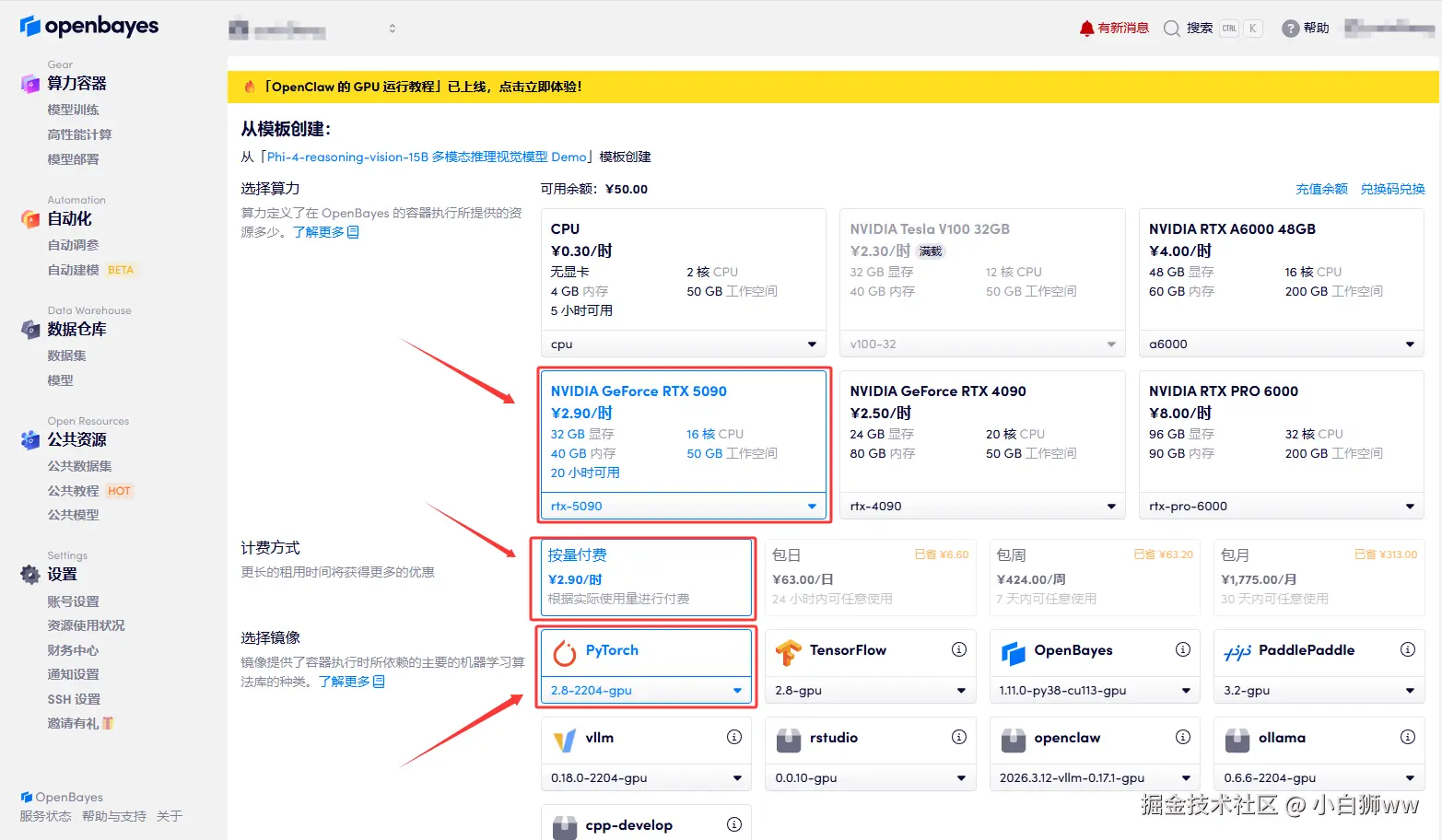Choose 包日 billing option
Screen dimensions: 1442x840
click(870, 577)
